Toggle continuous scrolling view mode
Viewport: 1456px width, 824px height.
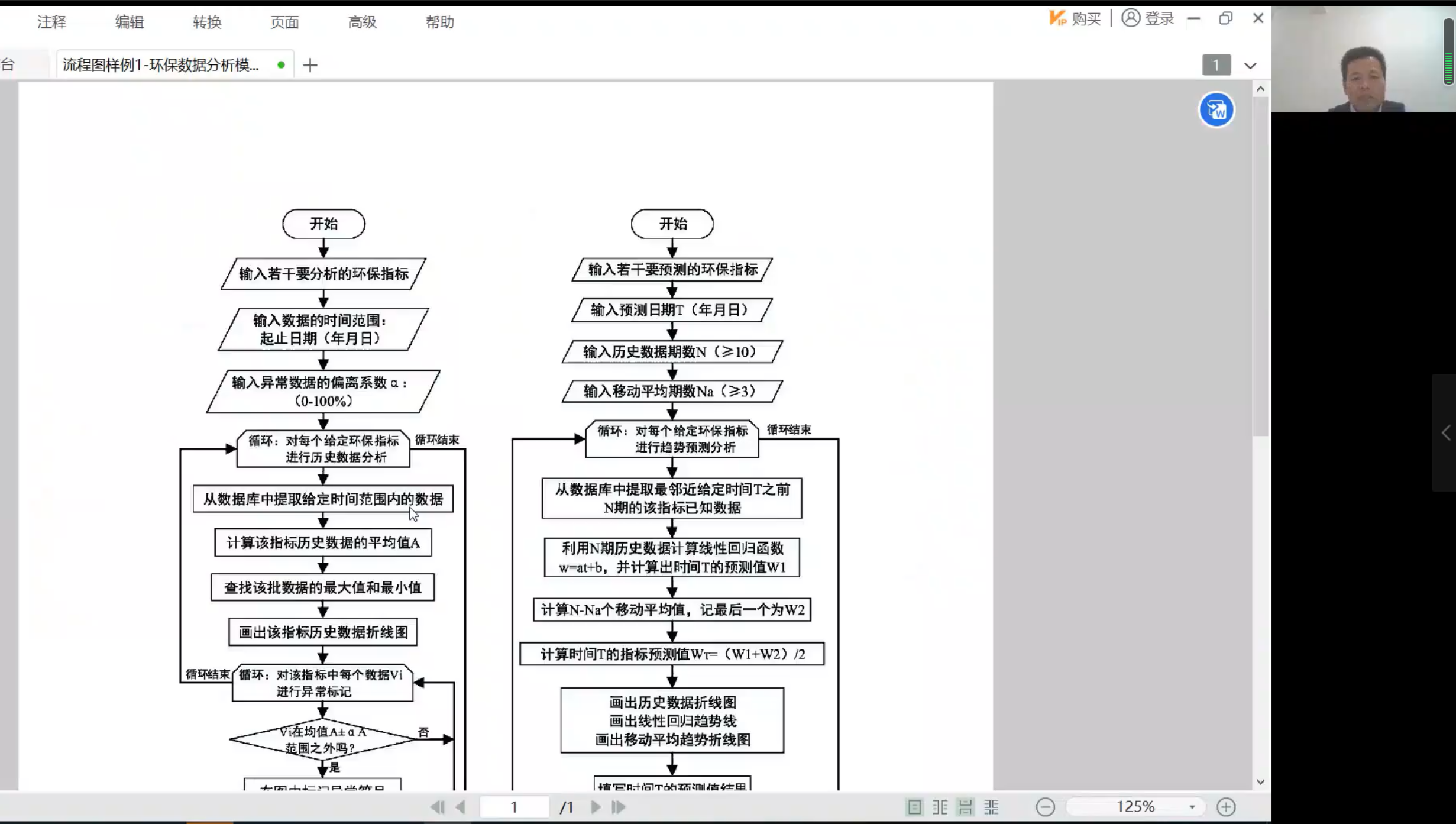pyautogui.click(x=966, y=807)
